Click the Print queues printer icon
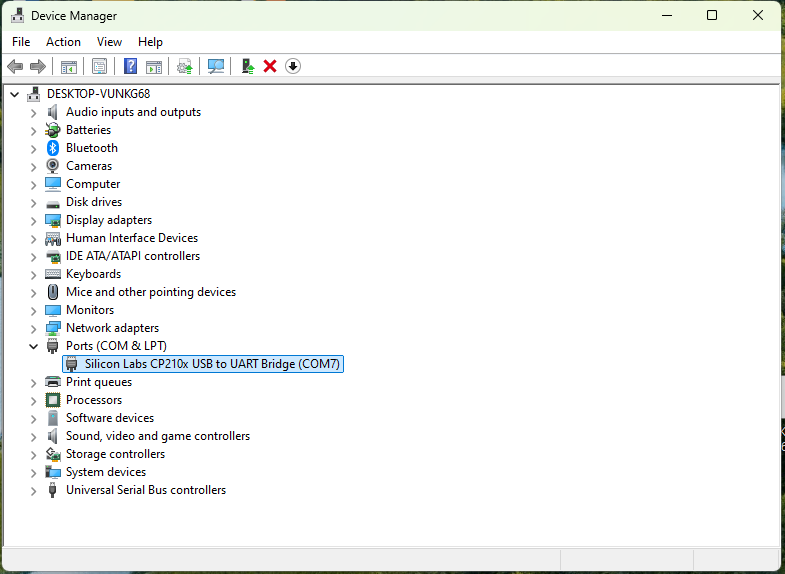 pyautogui.click(x=53, y=382)
